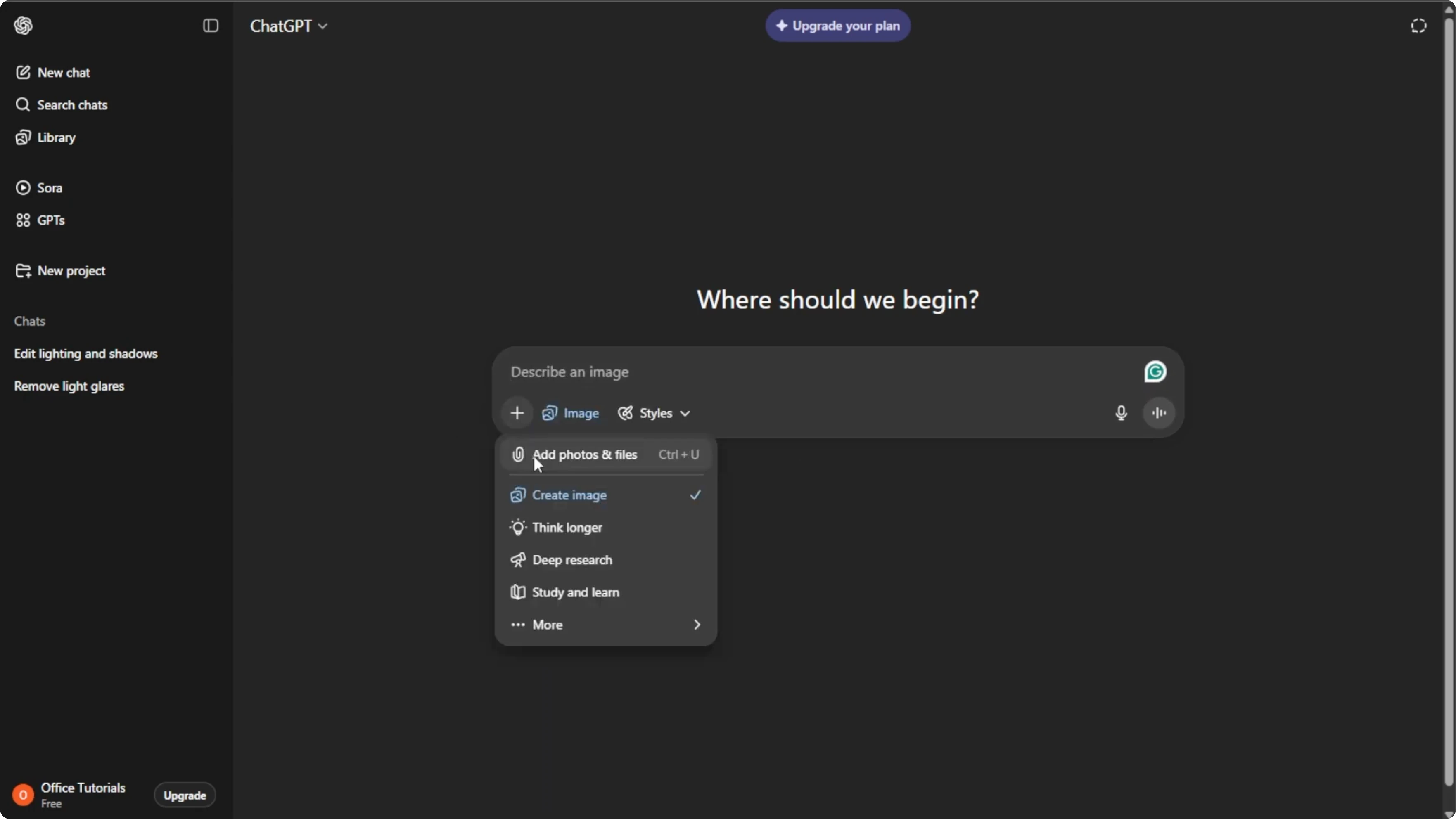Open a temporary chat using the dashed circle icon
This screenshot has height=819, width=1456.
click(x=1418, y=26)
